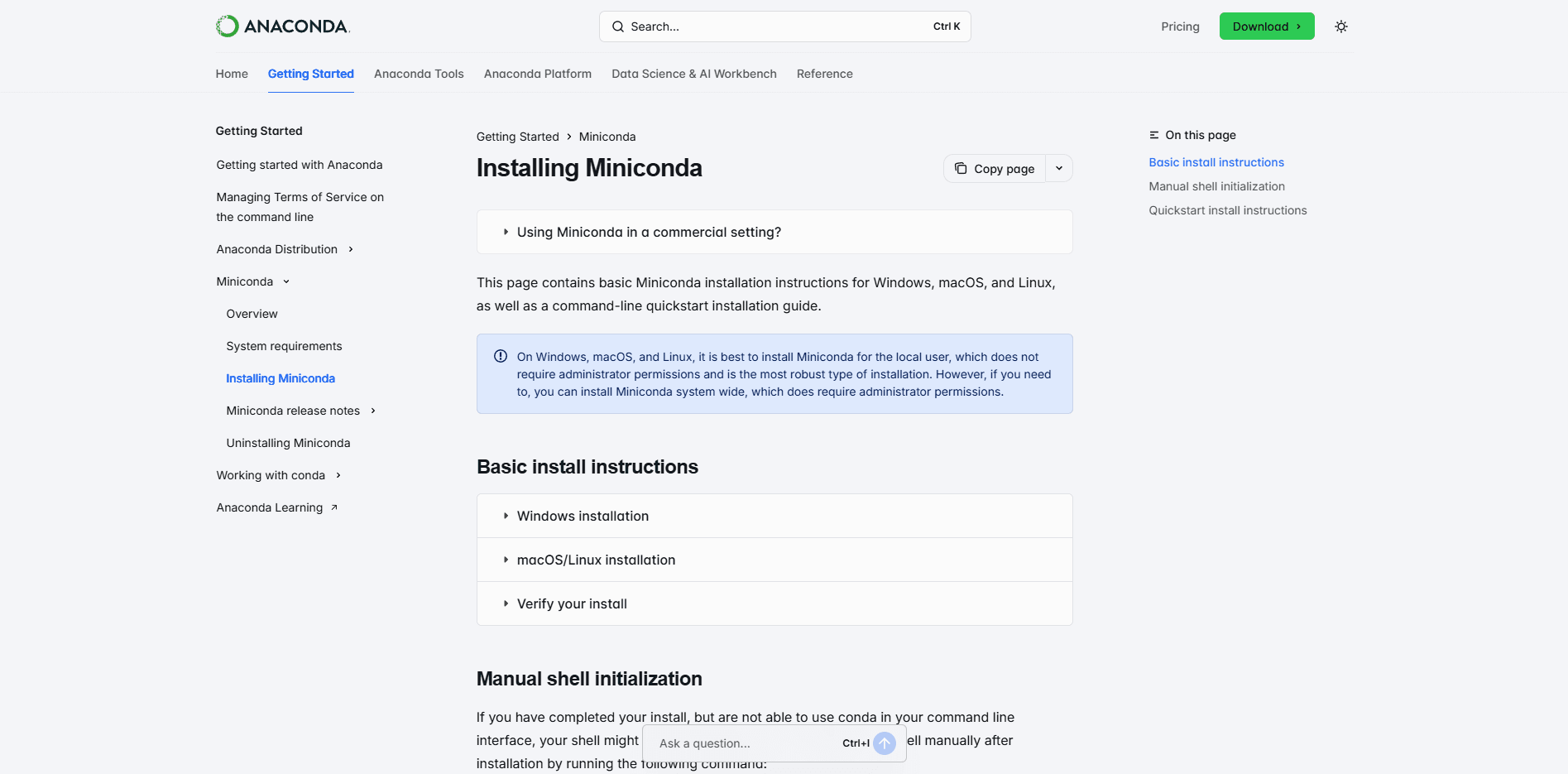This screenshot has width=1568, height=774.
Task: Click the Ask a question input
Action: click(x=749, y=743)
